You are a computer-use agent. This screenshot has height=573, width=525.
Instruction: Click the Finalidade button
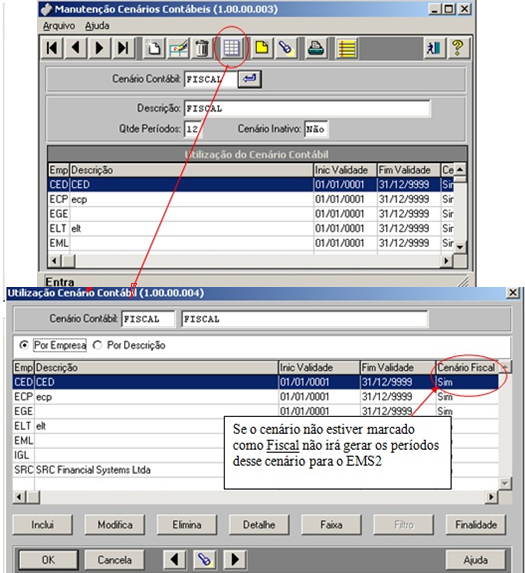pyautogui.click(x=476, y=525)
